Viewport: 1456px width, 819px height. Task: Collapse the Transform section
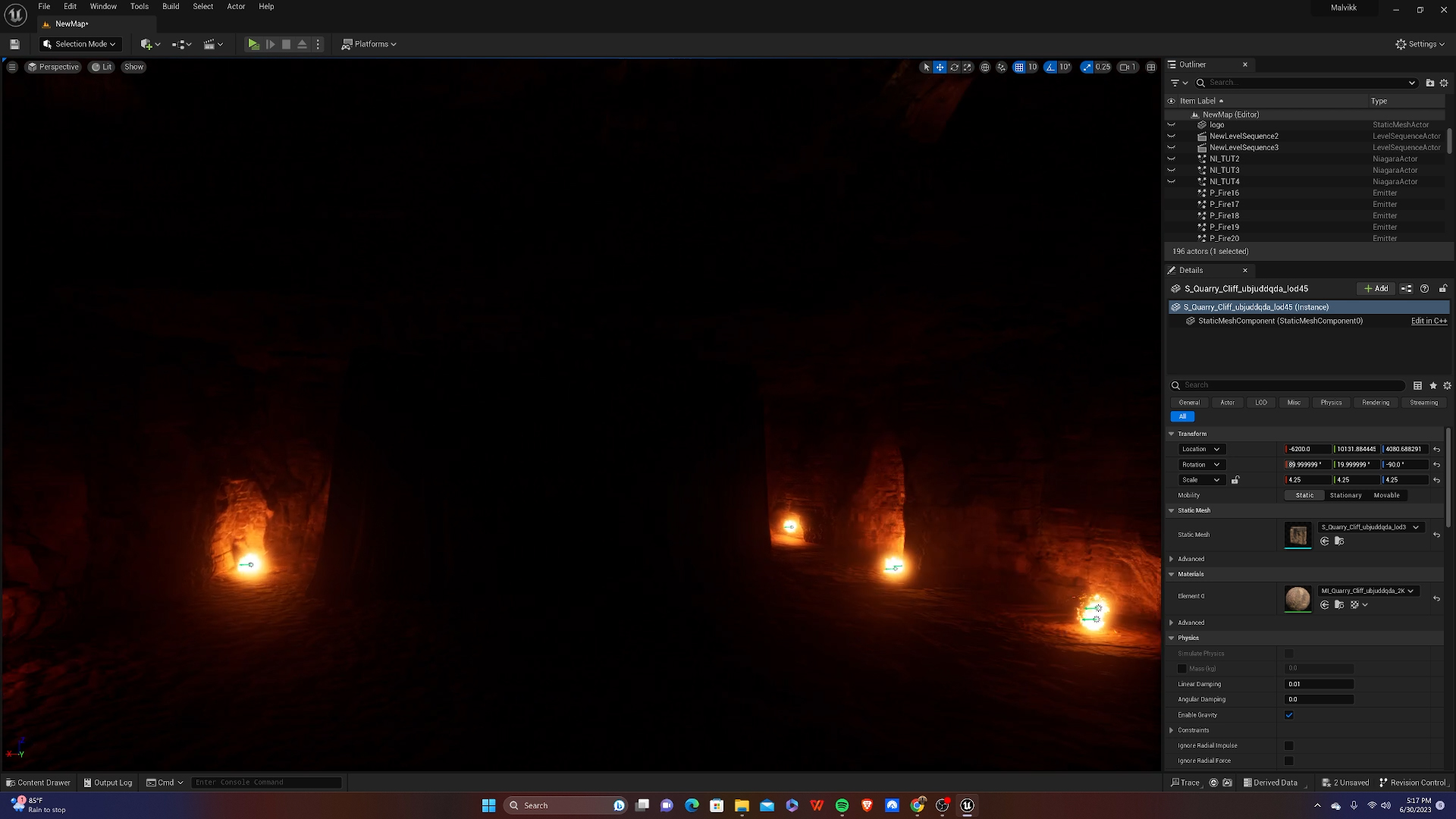[x=1172, y=434]
